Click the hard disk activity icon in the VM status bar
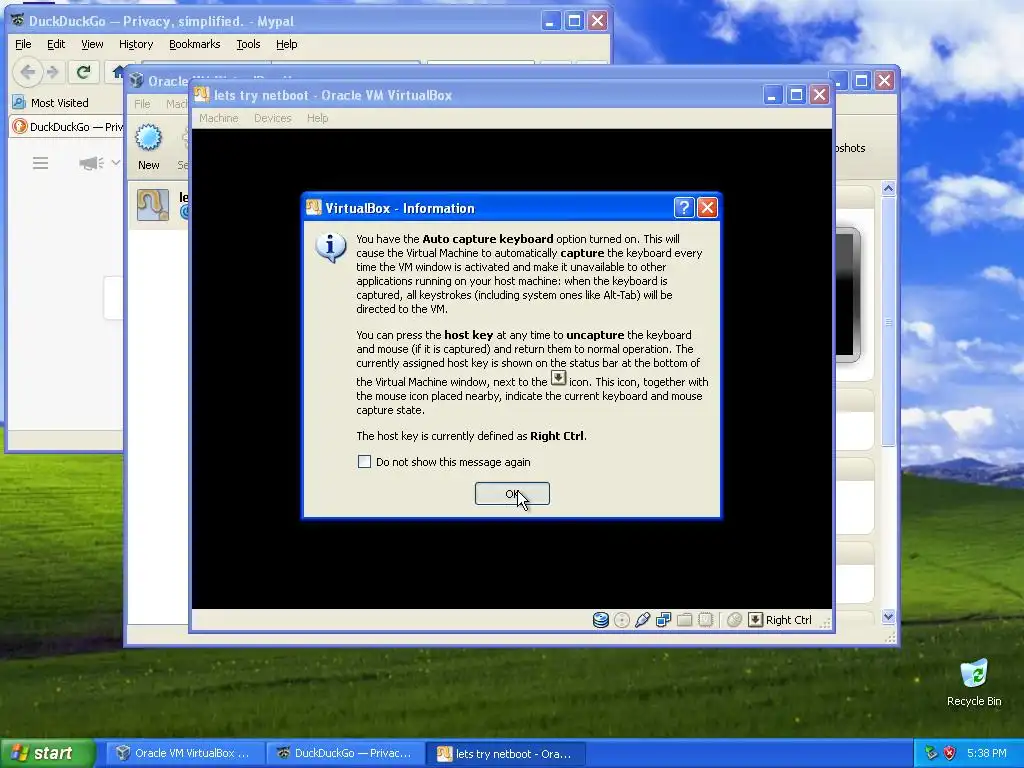 [x=601, y=620]
